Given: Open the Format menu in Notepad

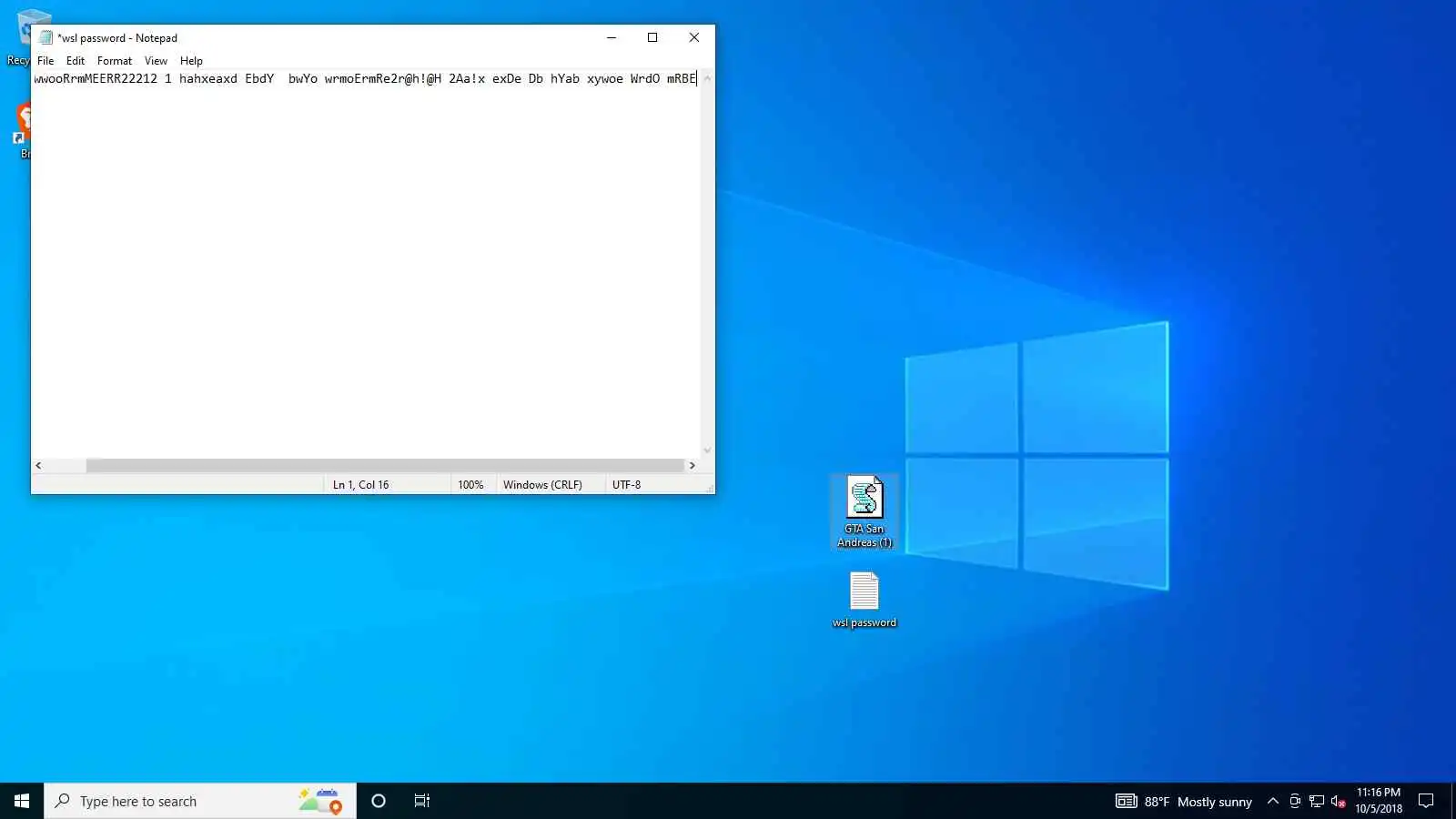Looking at the screenshot, I should [x=115, y=61].
